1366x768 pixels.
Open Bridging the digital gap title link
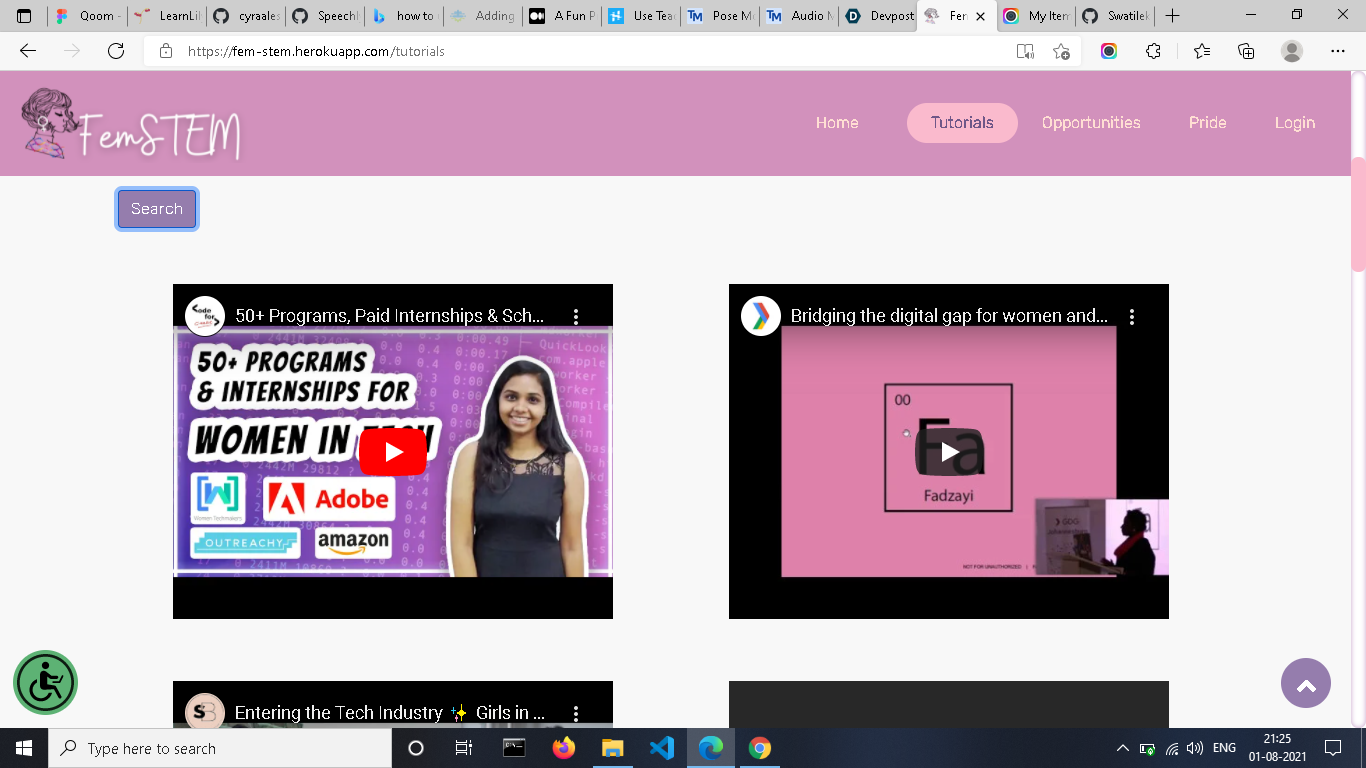[x=949, y=316]
